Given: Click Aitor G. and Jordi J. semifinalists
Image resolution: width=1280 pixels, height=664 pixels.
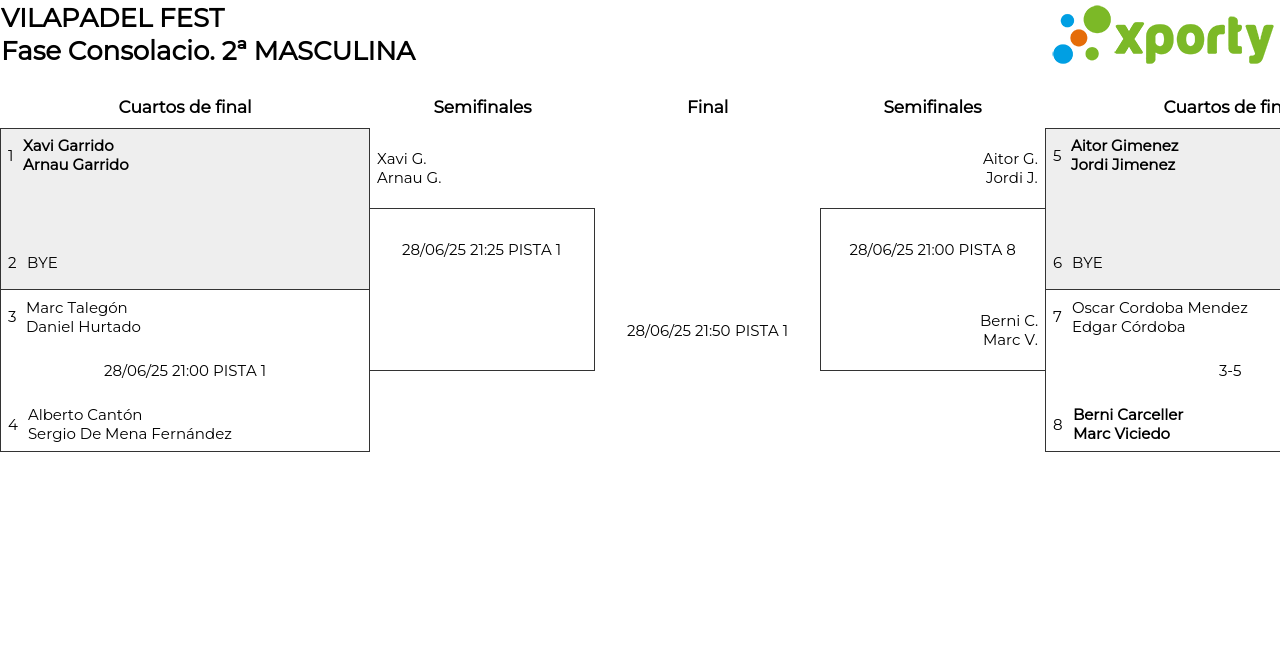Looking at the screenshot, I should (x=1010, y=168).
